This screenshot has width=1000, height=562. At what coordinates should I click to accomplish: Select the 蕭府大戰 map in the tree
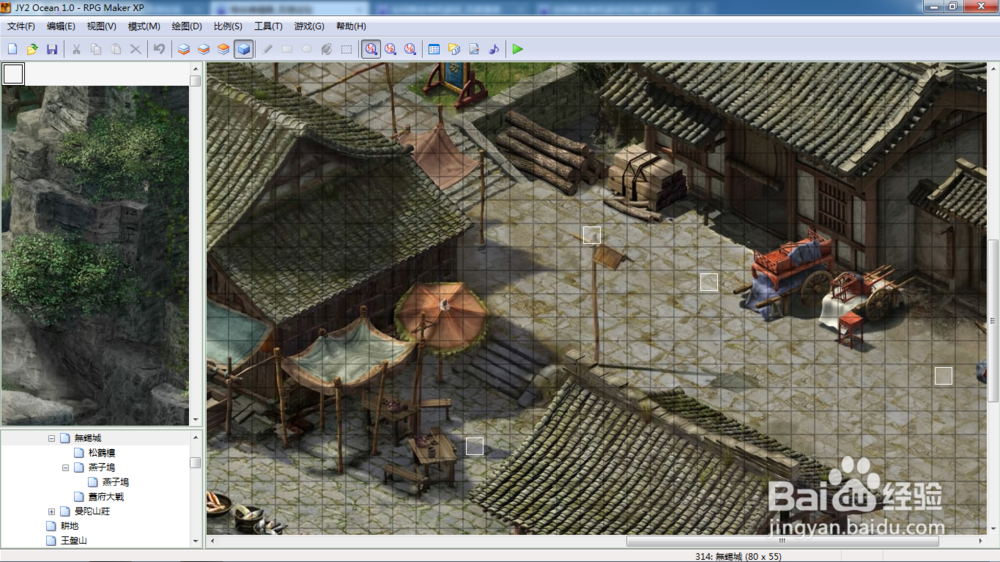click(106, 497)
